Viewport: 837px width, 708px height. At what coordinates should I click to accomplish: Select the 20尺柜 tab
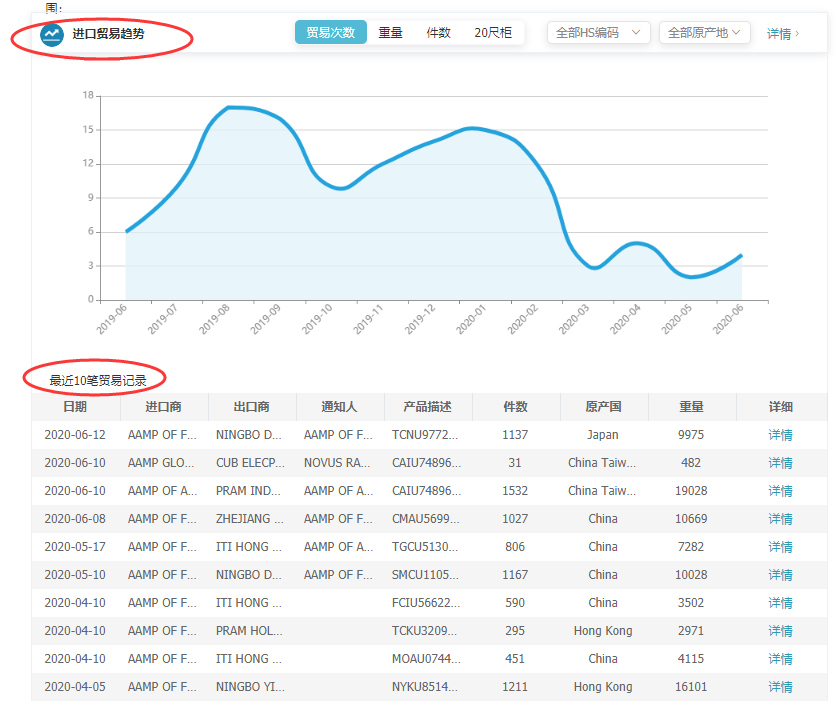tap(492, 33)
